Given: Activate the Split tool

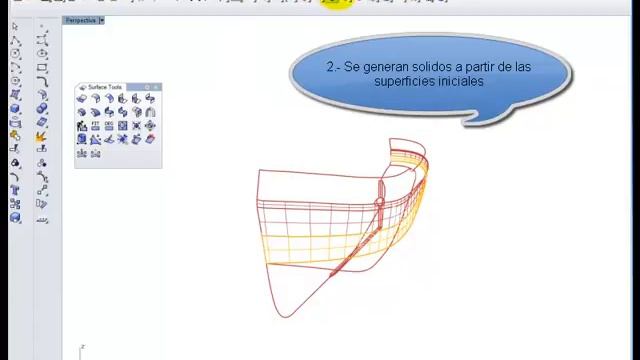Looking at the screenshot, I should tap(42, 149).
